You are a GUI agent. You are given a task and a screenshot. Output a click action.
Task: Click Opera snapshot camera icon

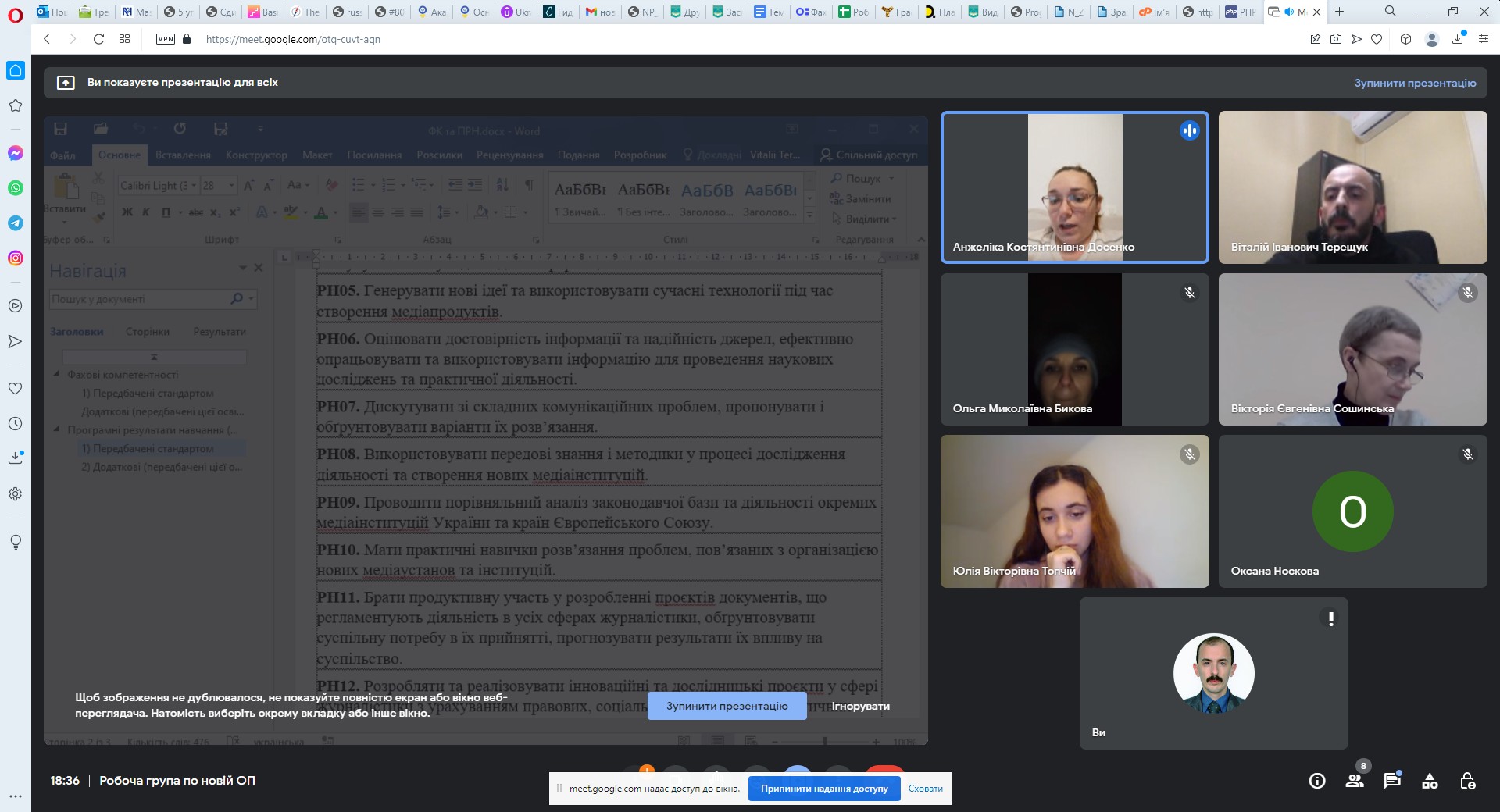[1336, 39]
